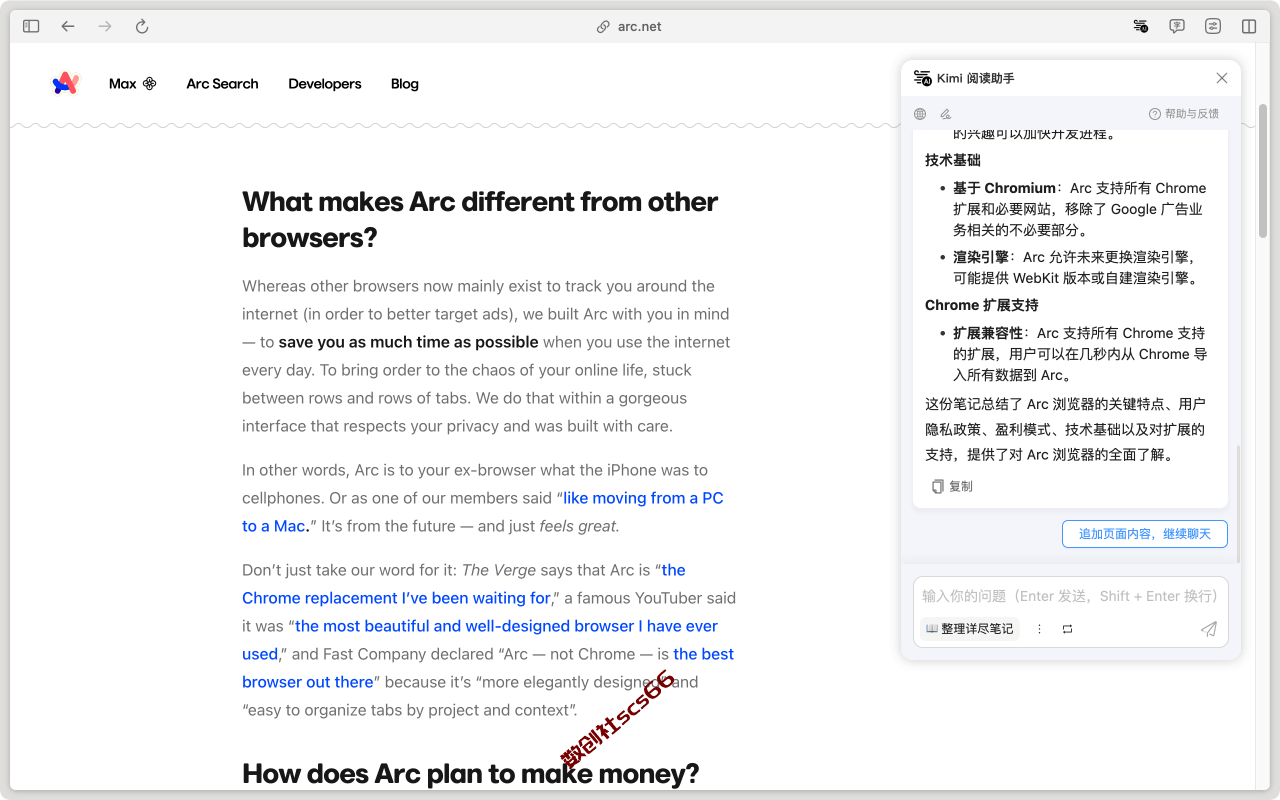Click the Arc logo on the site
This screenshot has width=1280, height=800.
tap(65, 84)
